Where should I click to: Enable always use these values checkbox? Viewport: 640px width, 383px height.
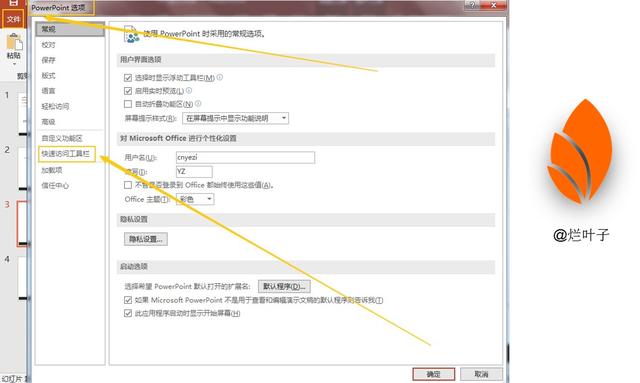[128, 185]
